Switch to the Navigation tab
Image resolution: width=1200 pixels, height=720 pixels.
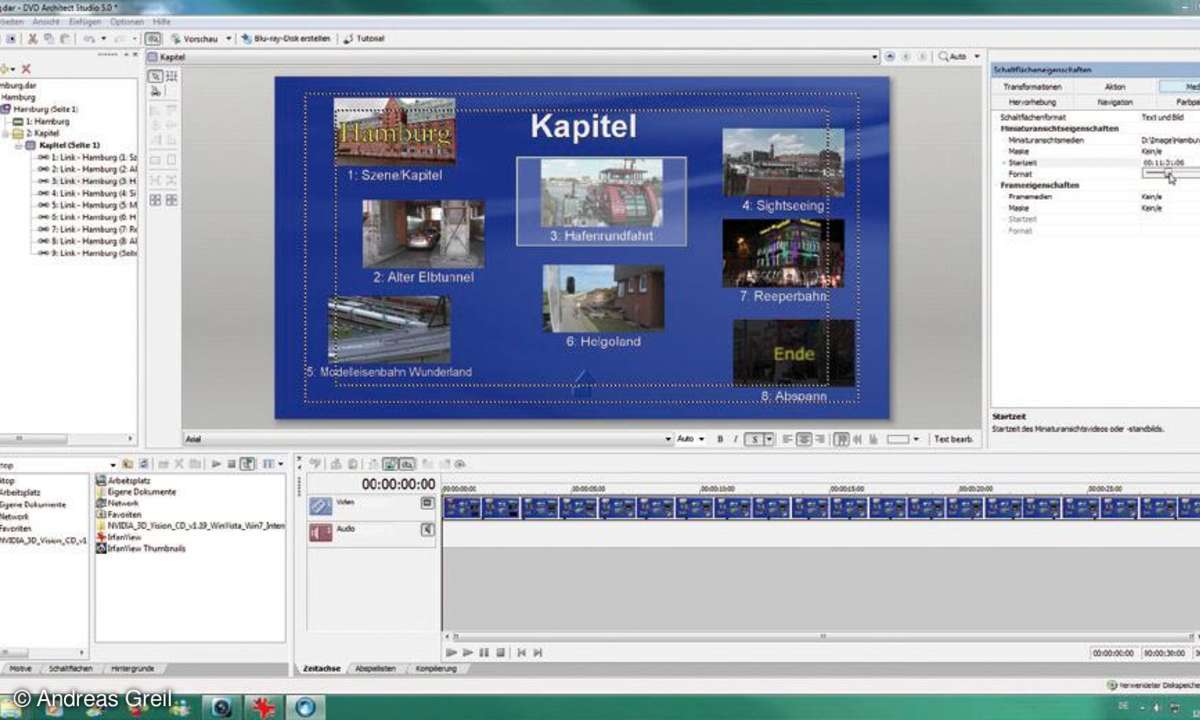point(1115,102)
